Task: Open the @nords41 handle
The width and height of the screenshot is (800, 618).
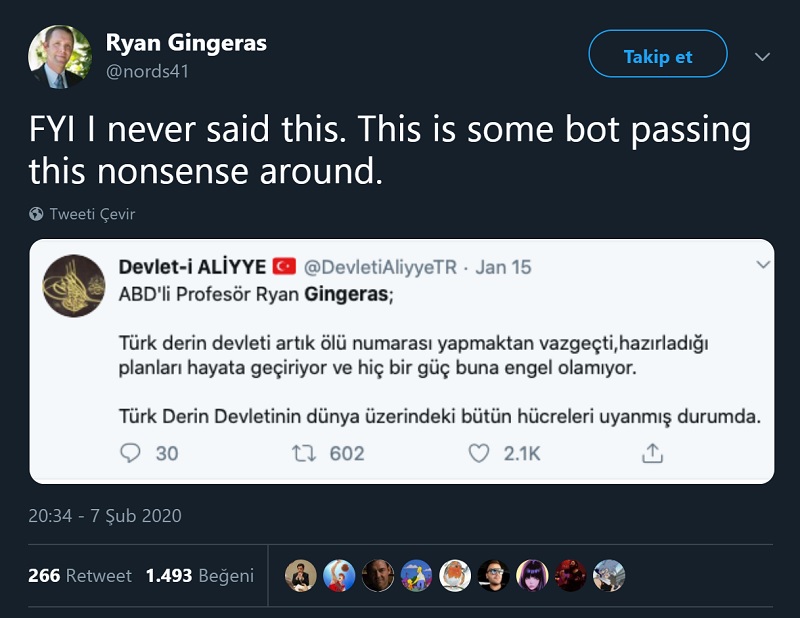Action: pyautogui.click(x=147, y=71)
